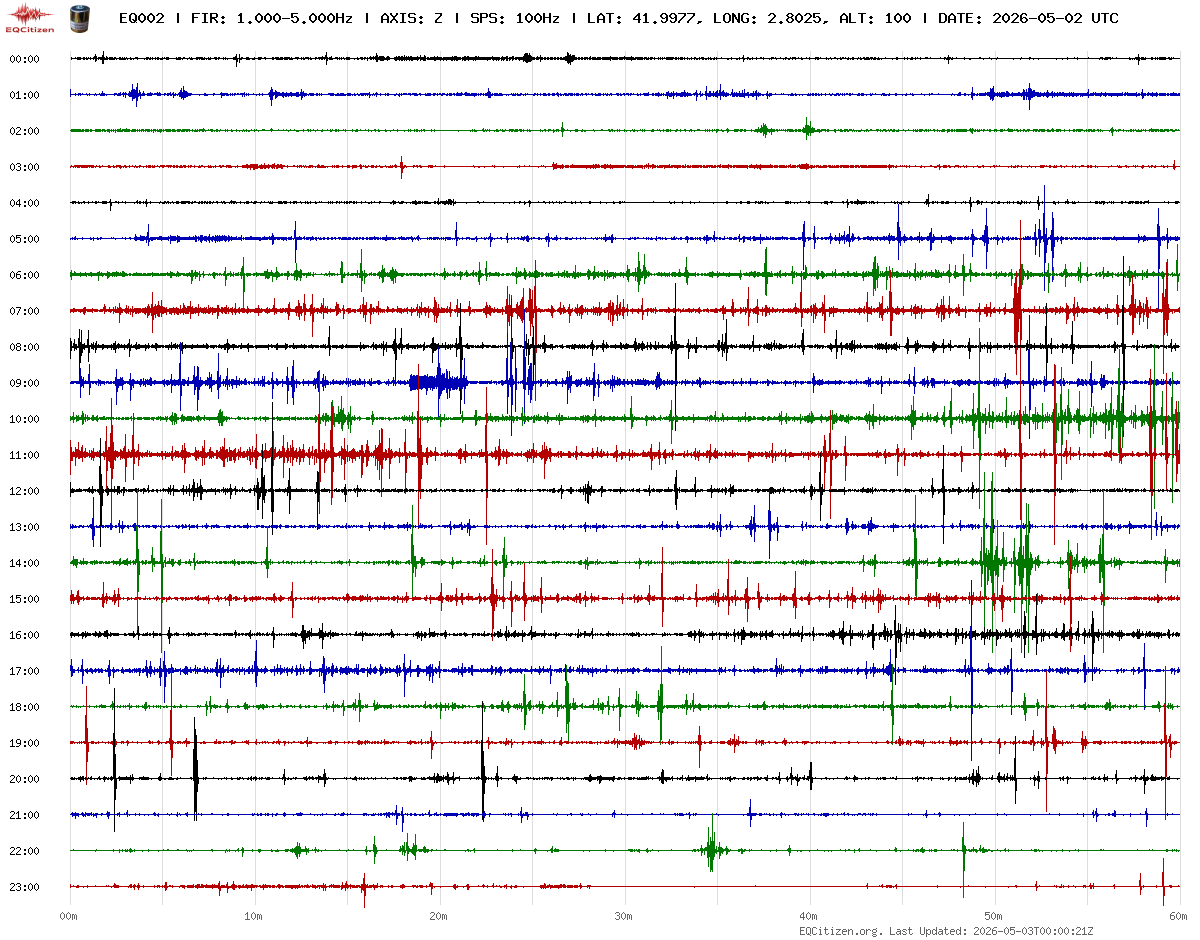Select the 14:00 hour trace label
The height and width of the screenshot is (940, 1200).
24,563
